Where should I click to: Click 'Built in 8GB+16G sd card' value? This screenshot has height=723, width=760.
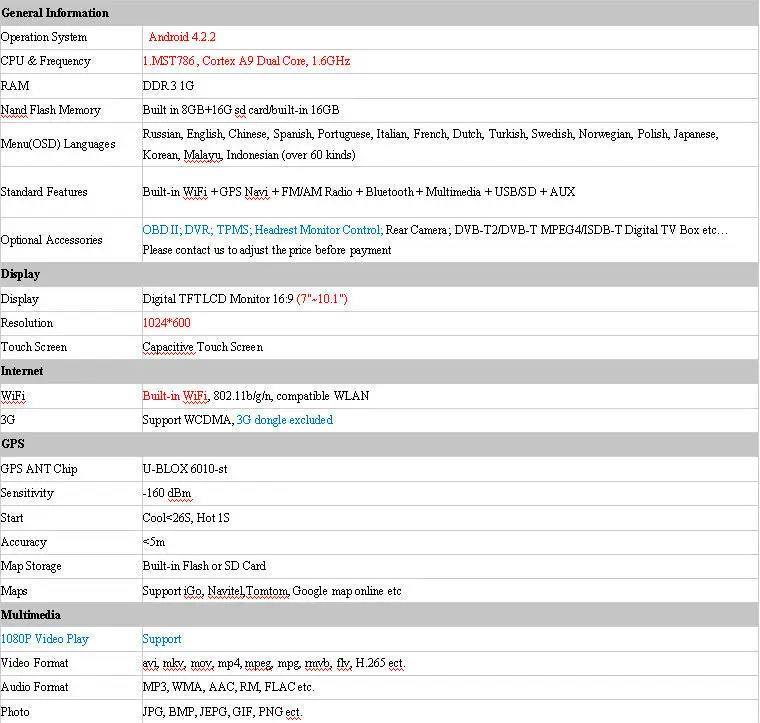[241, 110]
